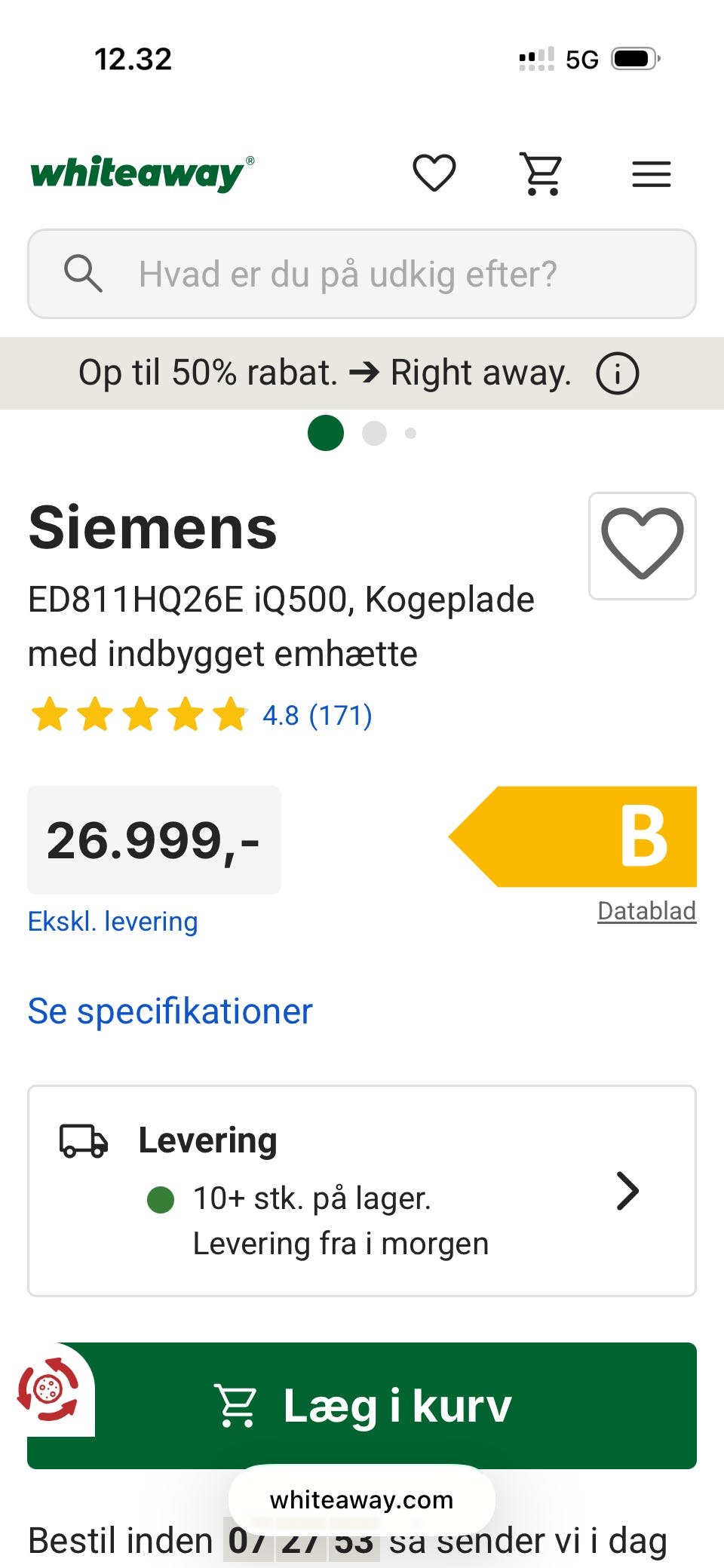Open the Datablad link
This screenshot has width=724, height=1568.
[x=646, y=911]
